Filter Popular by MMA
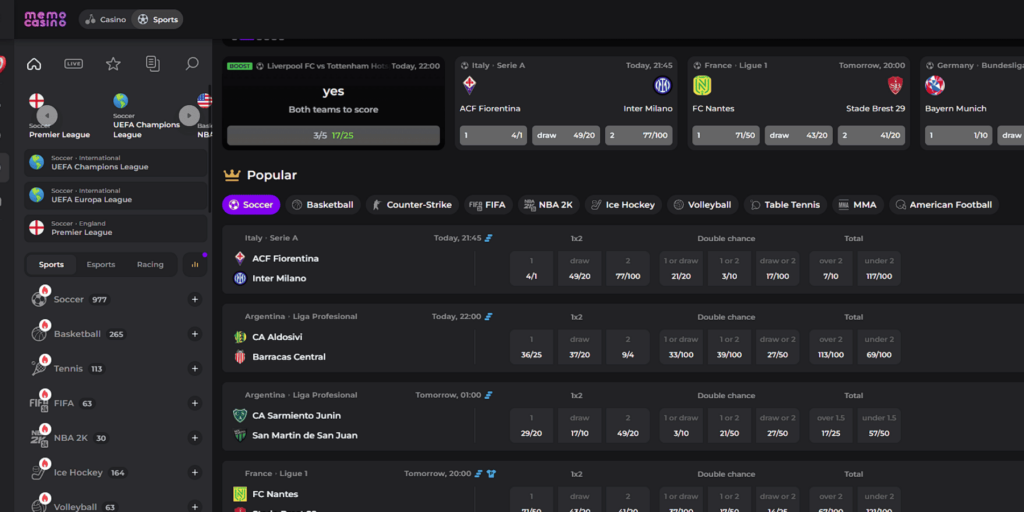Image resolution: width=1024 pixels, height=512 pixels. tap(858, 205)
